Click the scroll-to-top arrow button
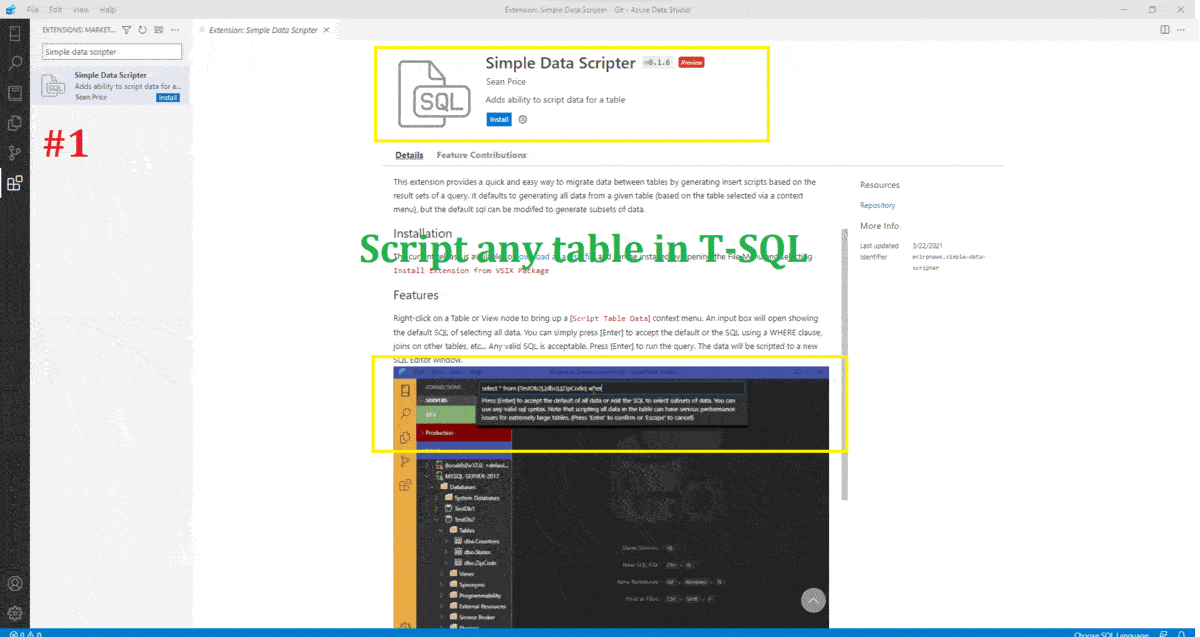 click(x=814, y=599)
